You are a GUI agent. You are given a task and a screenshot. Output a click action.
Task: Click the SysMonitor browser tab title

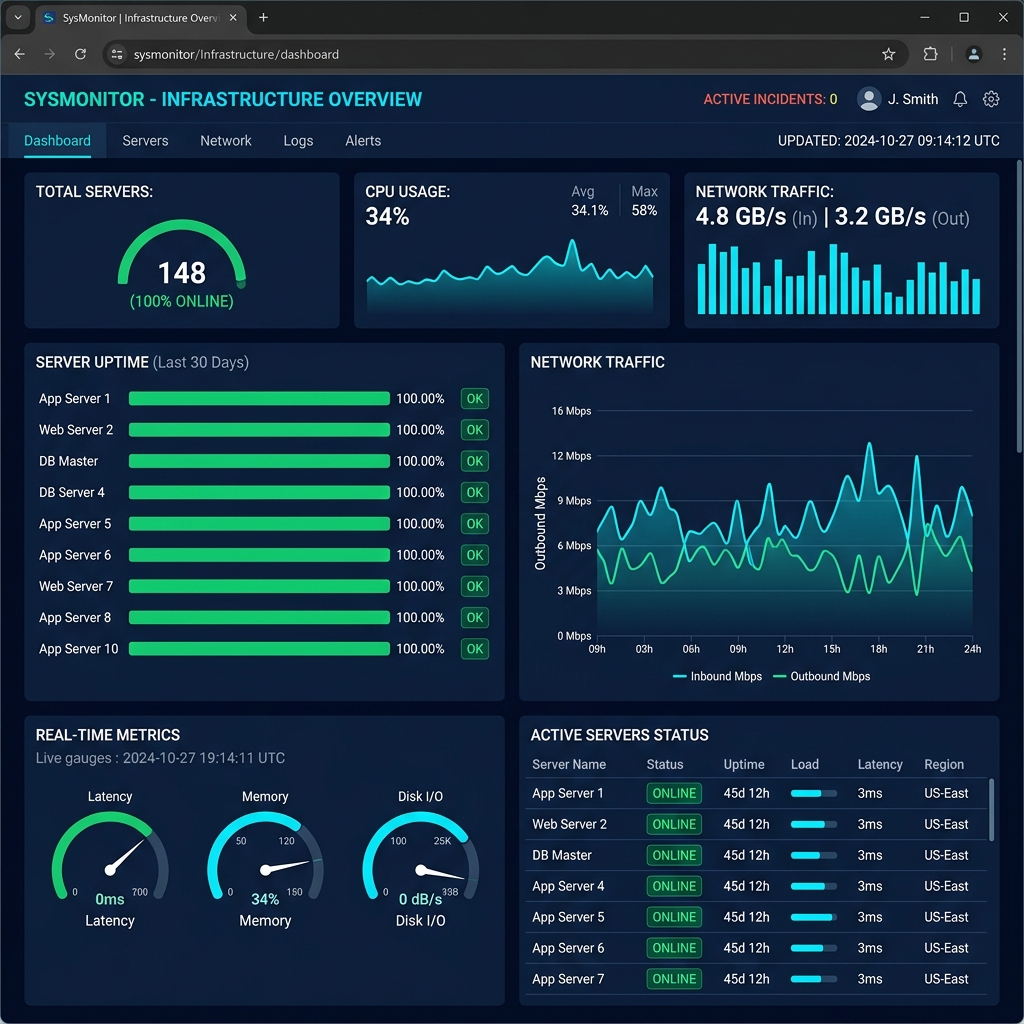coord(141,18)
